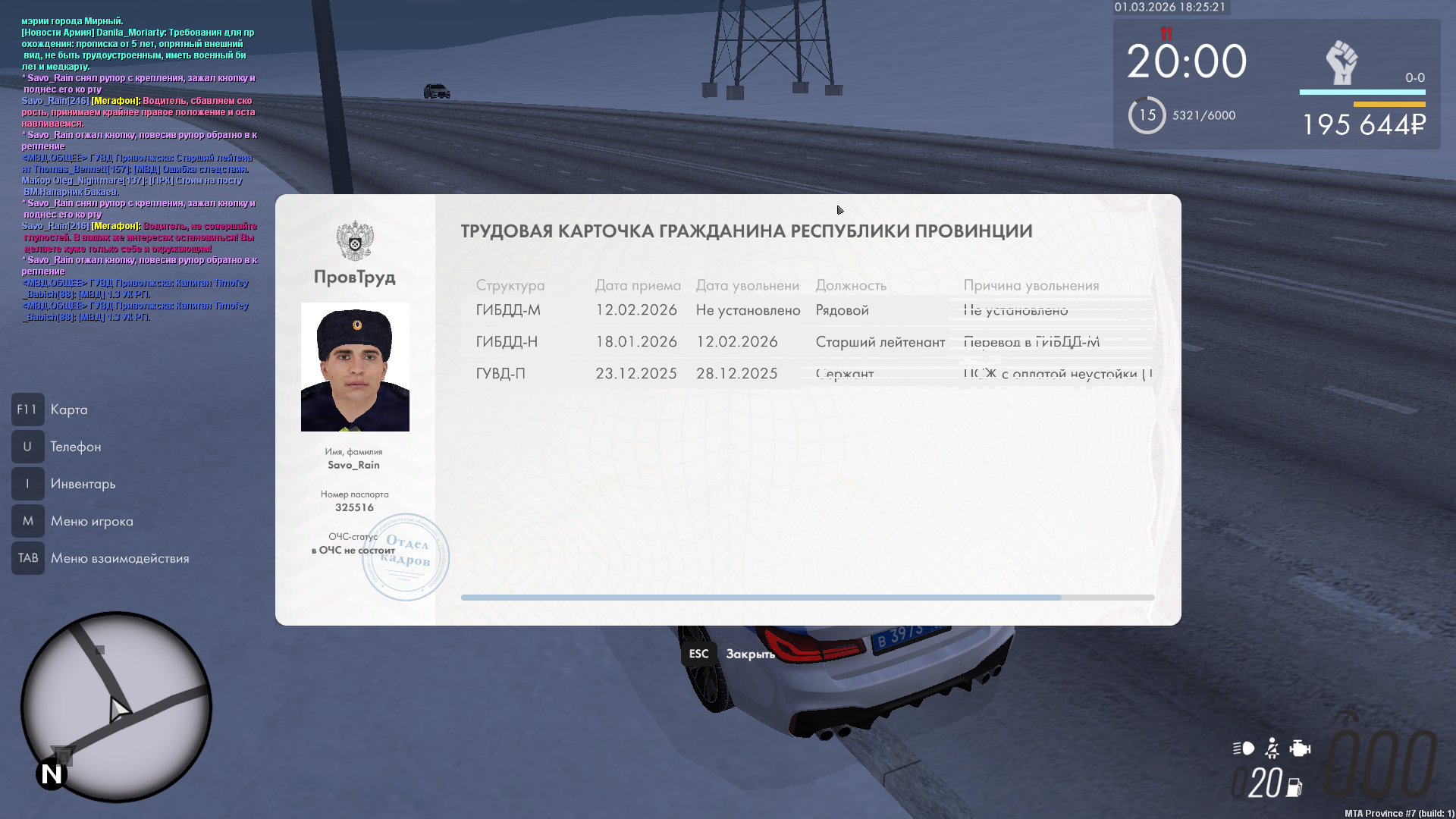Click the engine status indicator icon
Viewport: 1456px width, 819px height.
point(1300,748)
